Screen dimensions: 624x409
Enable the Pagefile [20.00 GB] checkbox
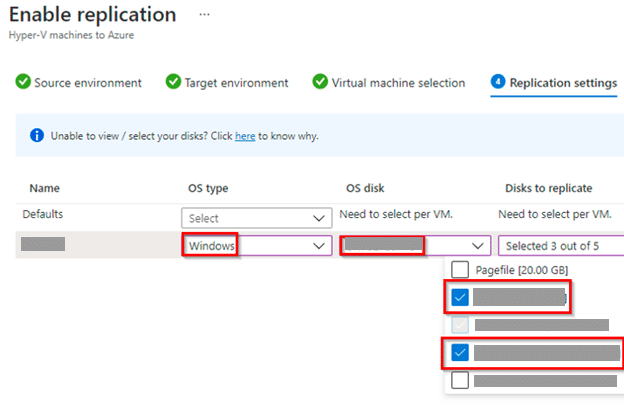pyautogui.click(x=460, y=269)
